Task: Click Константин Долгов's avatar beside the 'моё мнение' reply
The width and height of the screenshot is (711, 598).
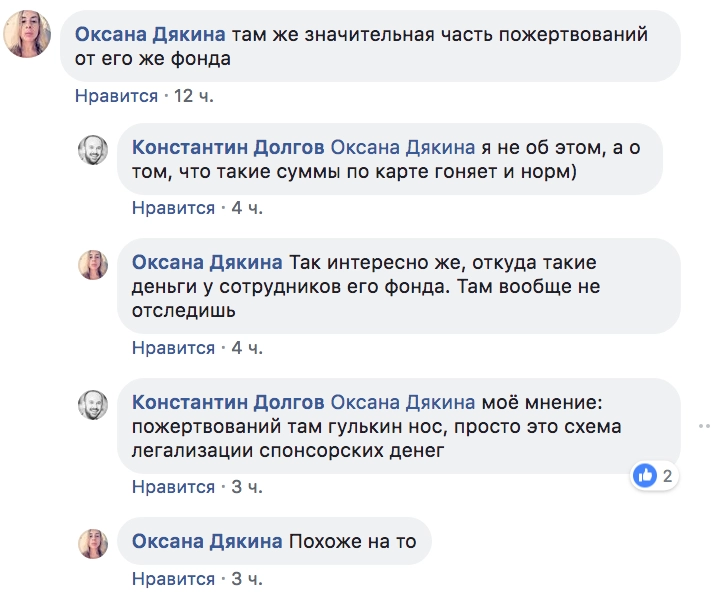Action: click(x=93, y=405)
